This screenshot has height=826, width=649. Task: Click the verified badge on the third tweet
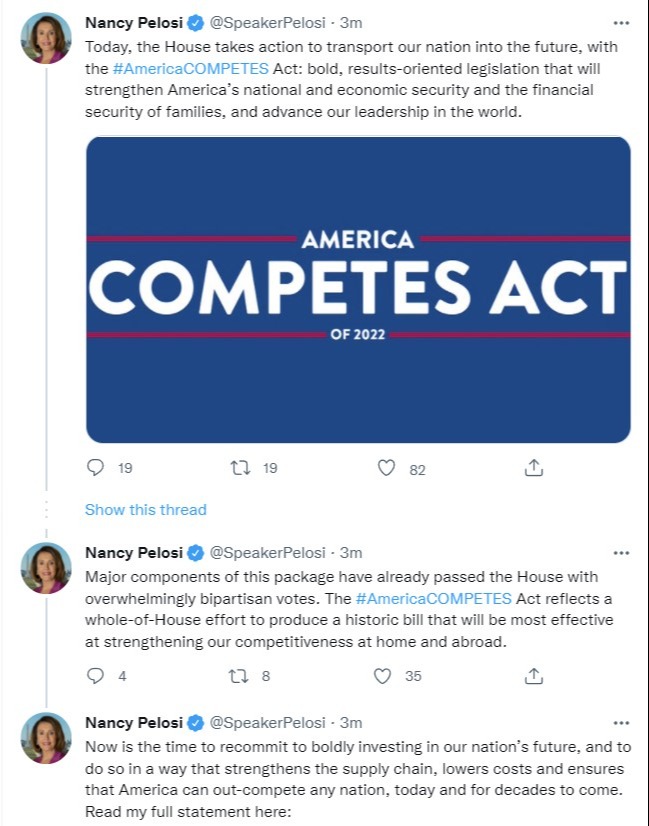(195, 722)
